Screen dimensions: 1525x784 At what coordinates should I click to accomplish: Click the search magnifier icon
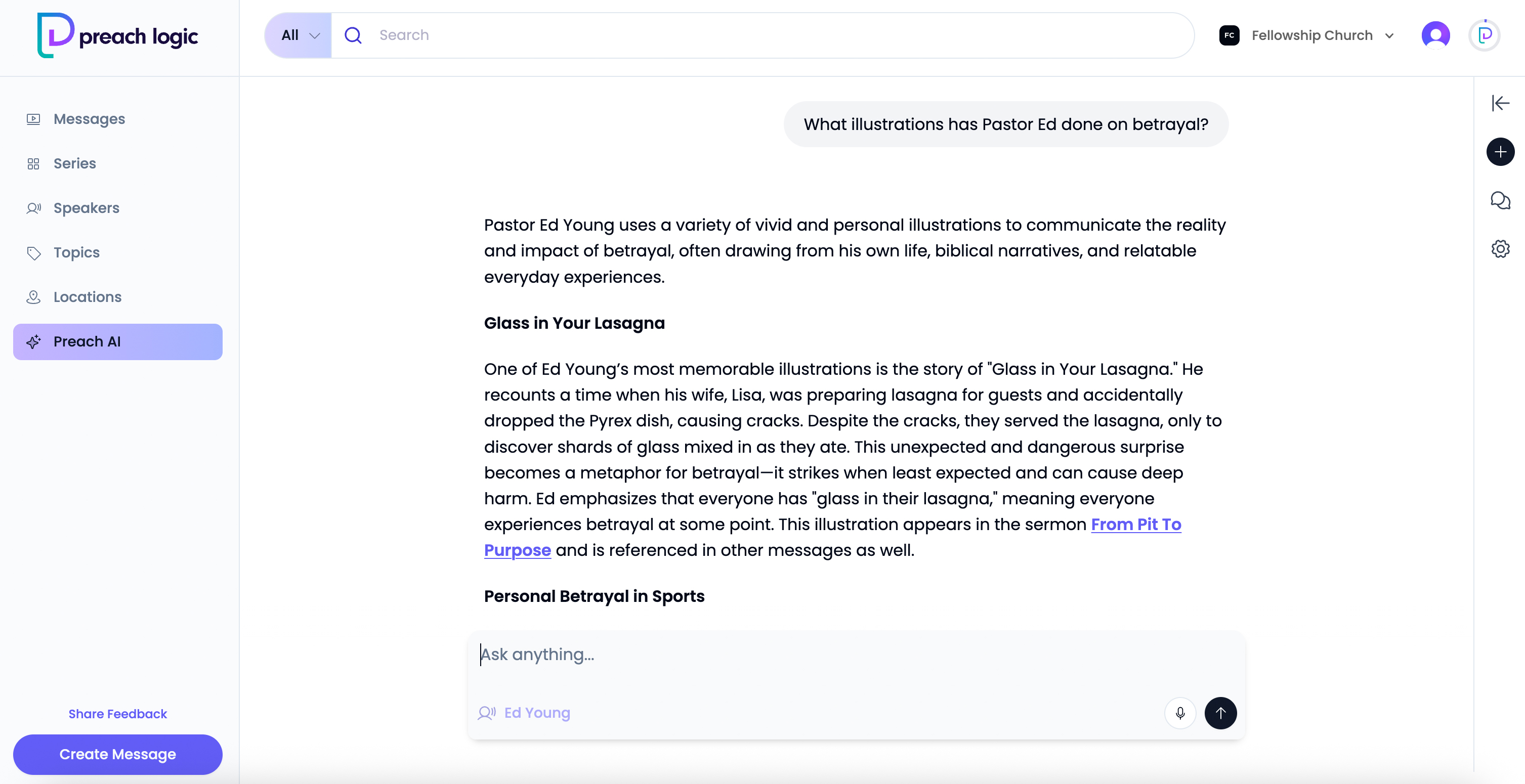point(353,35)
